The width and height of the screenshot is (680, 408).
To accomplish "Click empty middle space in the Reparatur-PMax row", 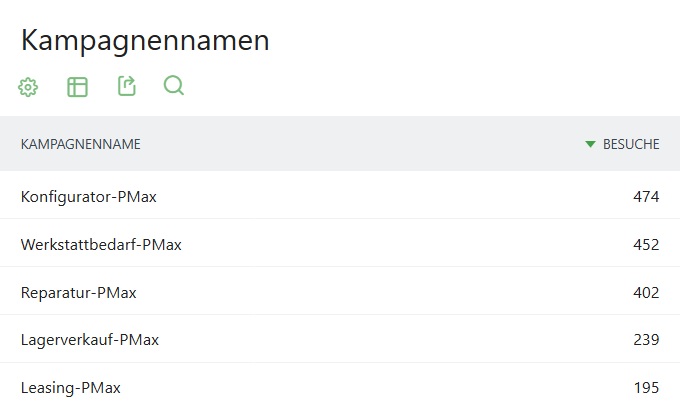I will [x=380, y=293].
